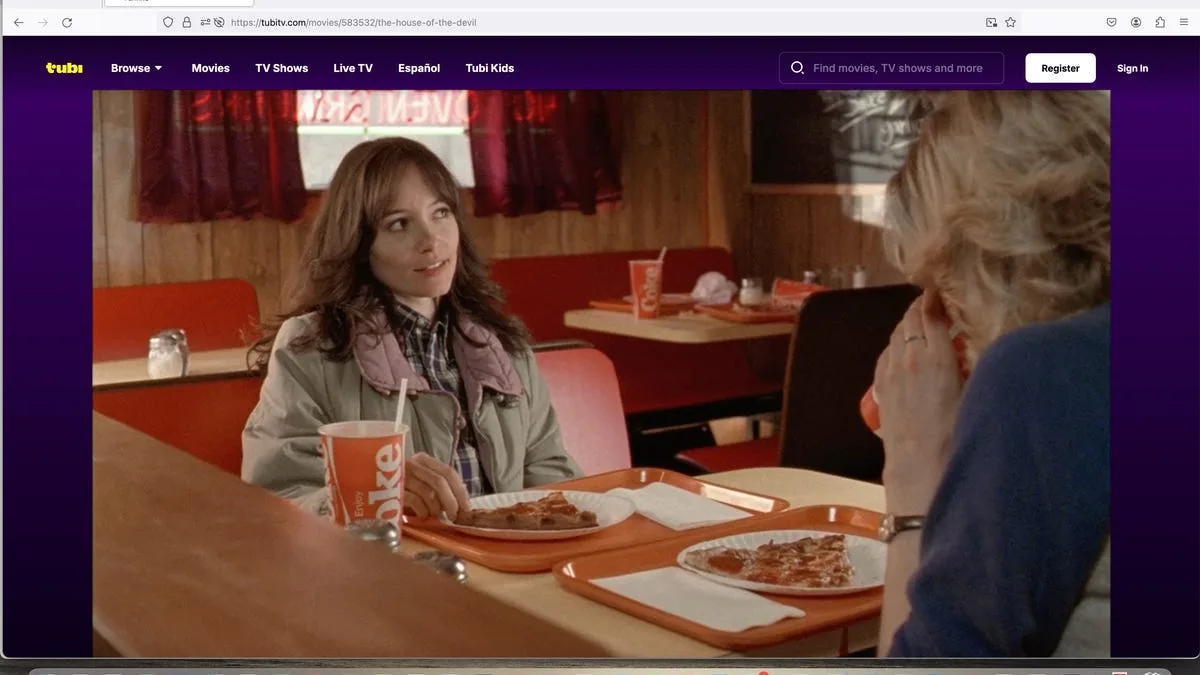Viewport: 1200px width, 675px height.
Task: Click the Tubi logo
Action: (64, 68)
